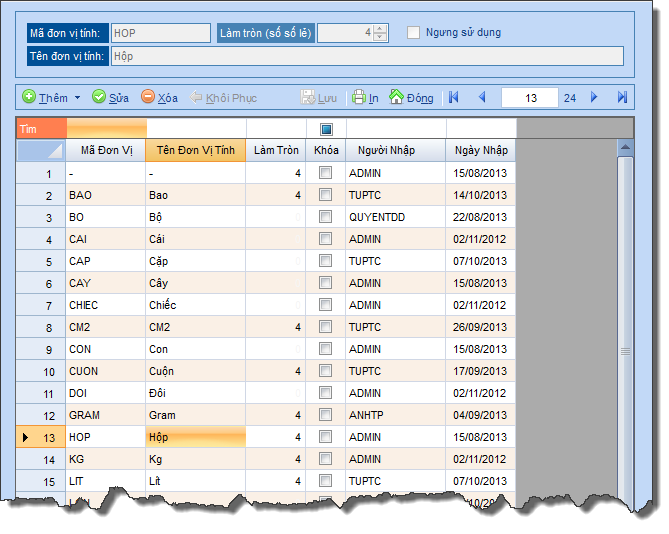Click the green Thêm add icon
The width and height of the screenshot is (669, 534).
point(29,97)
